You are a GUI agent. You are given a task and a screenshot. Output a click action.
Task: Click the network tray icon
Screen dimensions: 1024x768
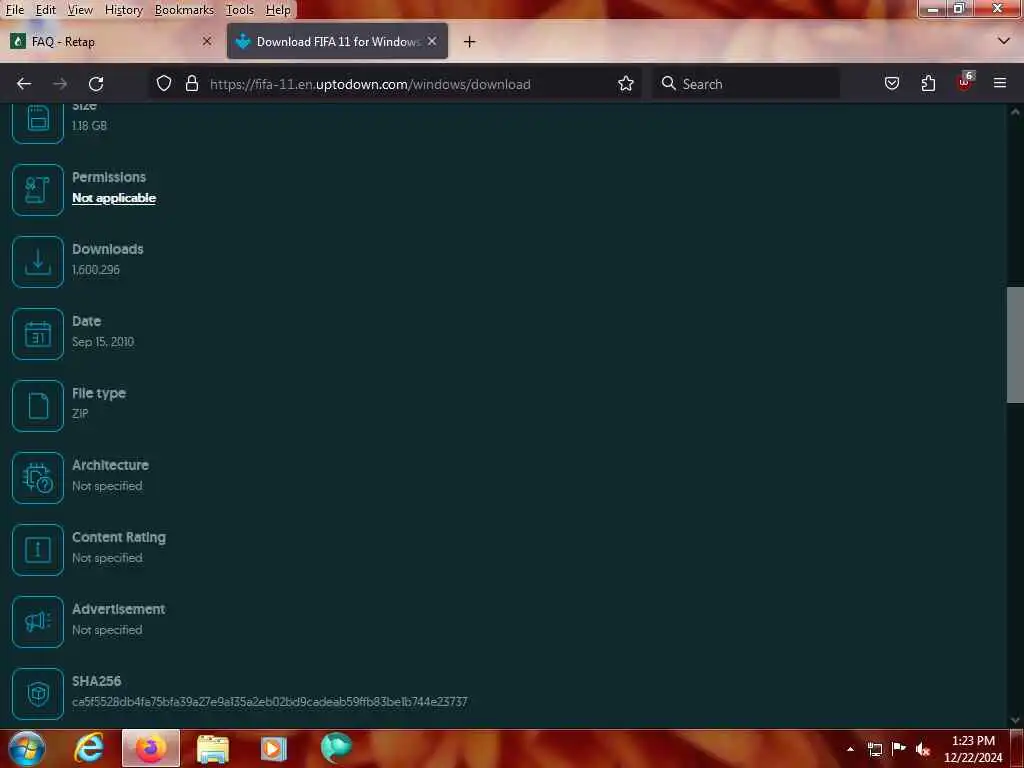coord(874,749)
